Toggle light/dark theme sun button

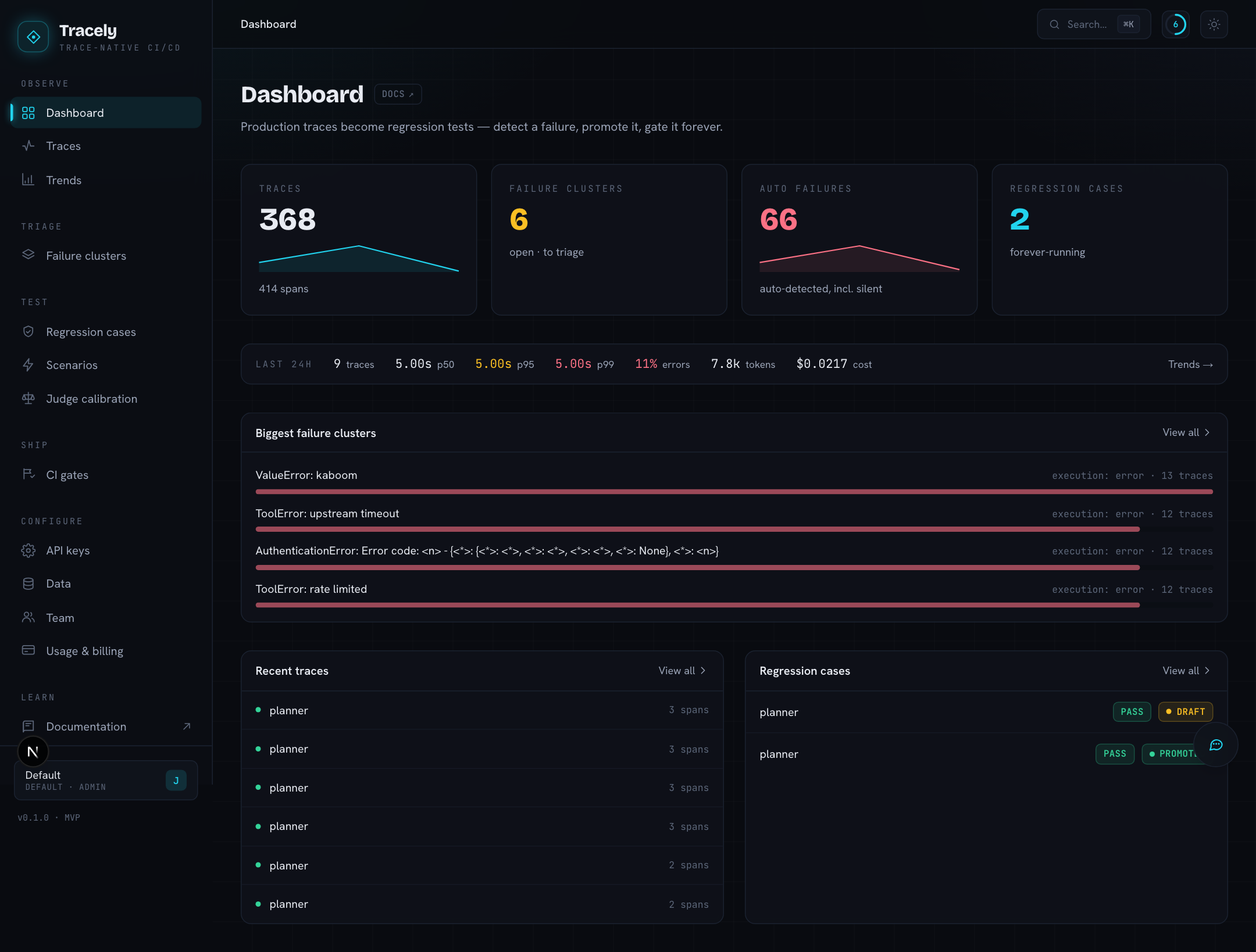[x=1214, y=24]
